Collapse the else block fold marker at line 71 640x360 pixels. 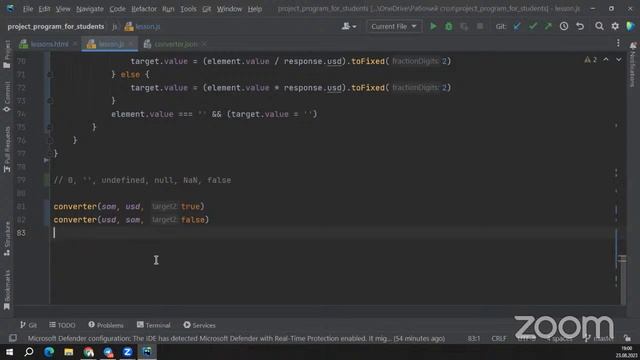pyautogui.click(x=49, y=75)
